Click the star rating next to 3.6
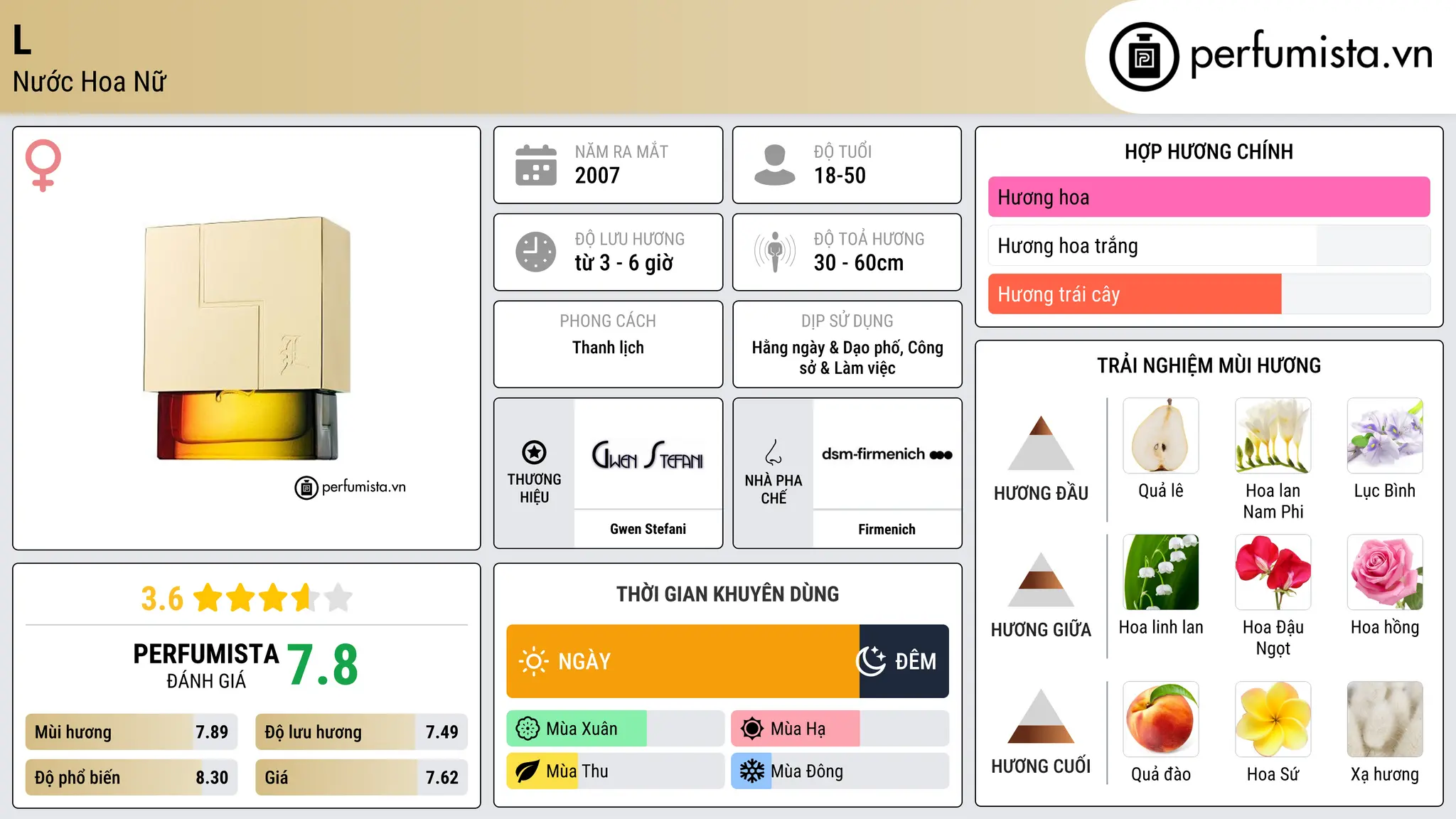The width and height of the screenshot is (1456, 819). [x=273, y=598]
